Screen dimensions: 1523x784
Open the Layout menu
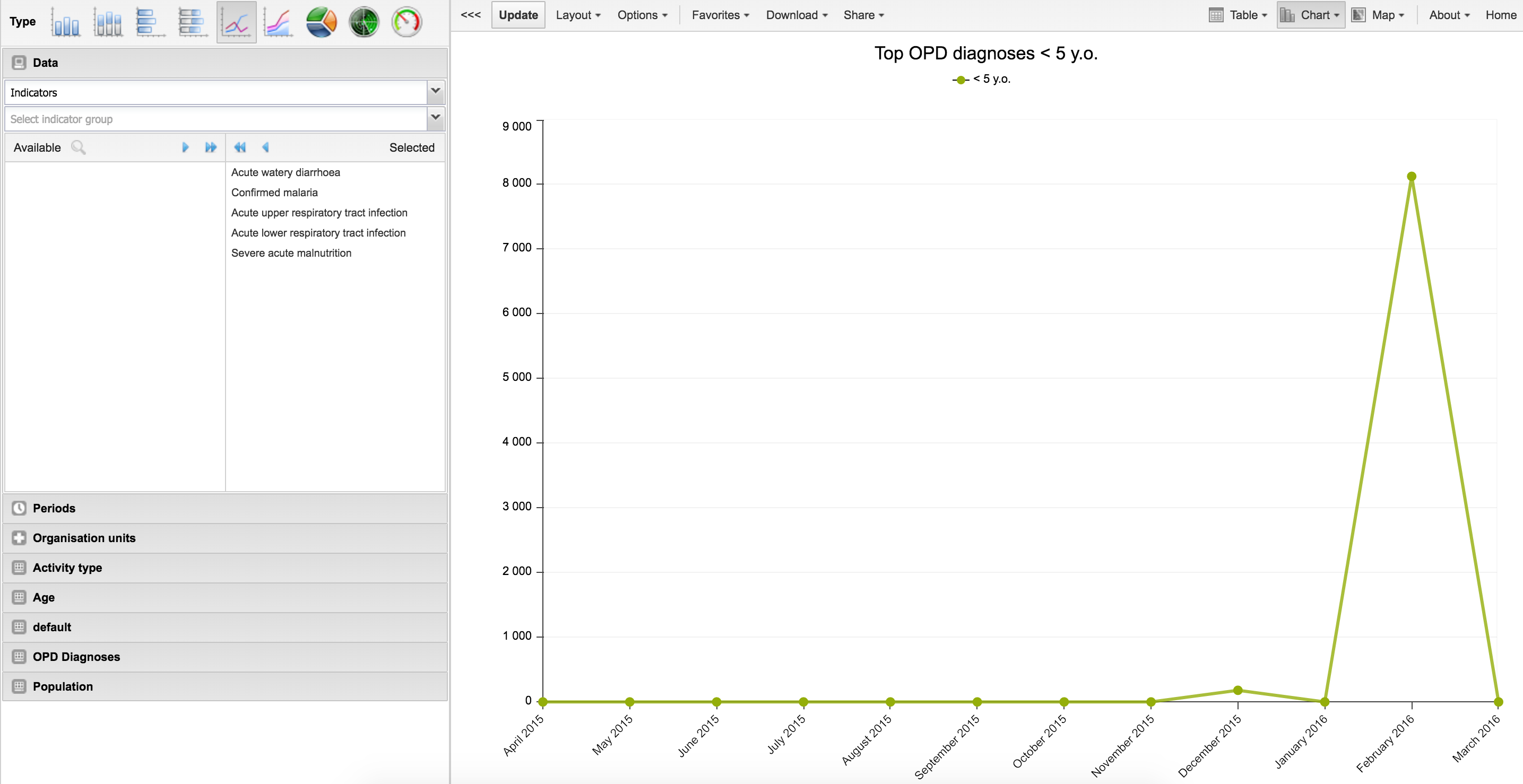coord(578,15)
